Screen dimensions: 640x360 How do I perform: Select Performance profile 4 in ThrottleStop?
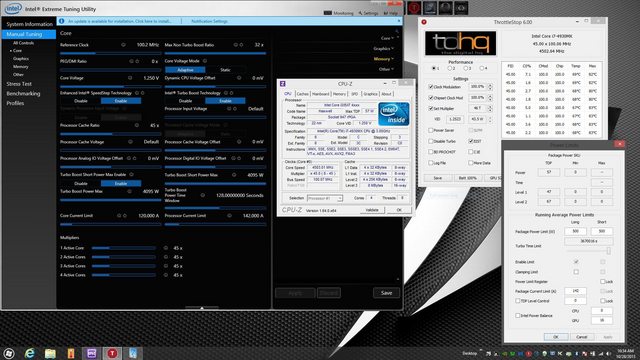482,68
